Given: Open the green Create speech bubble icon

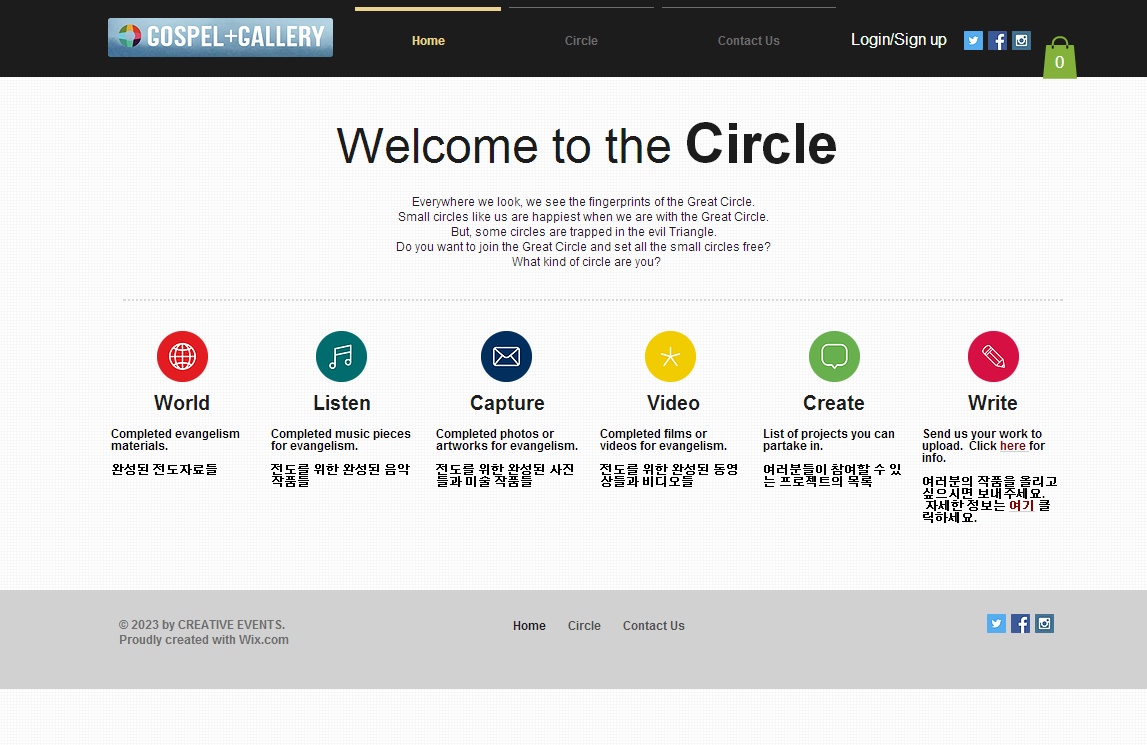Looking at the screenshot, I should tap(834, 357).
